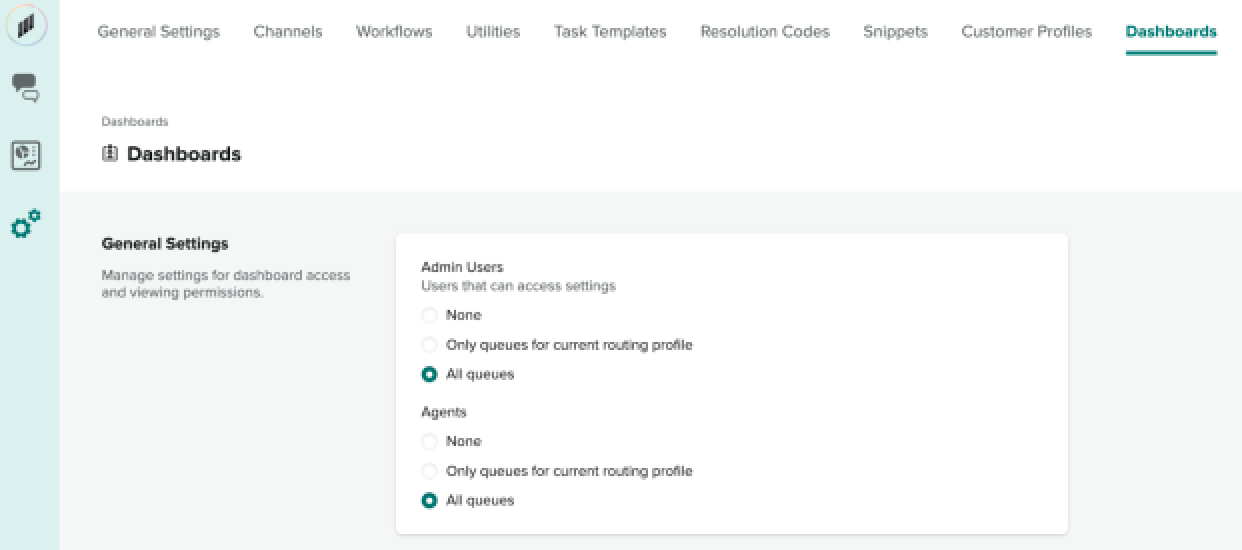
Task: Select None for Admin Users
Action: click(x=429, y=315)
